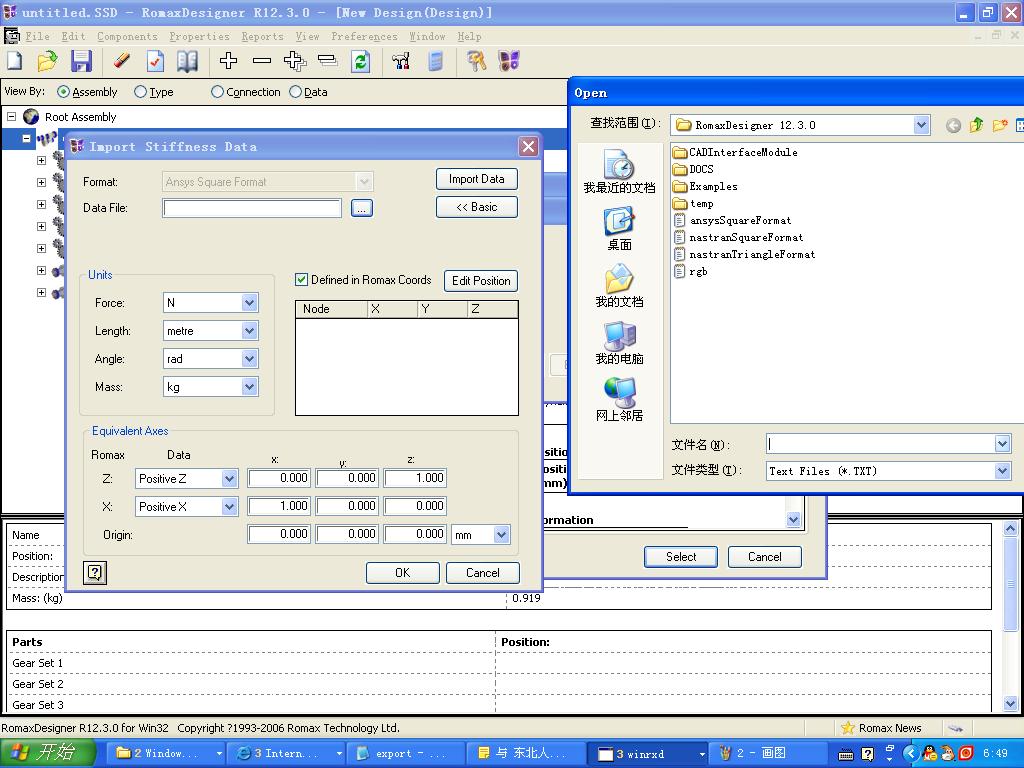Open the Reports menu

point(263,37)
